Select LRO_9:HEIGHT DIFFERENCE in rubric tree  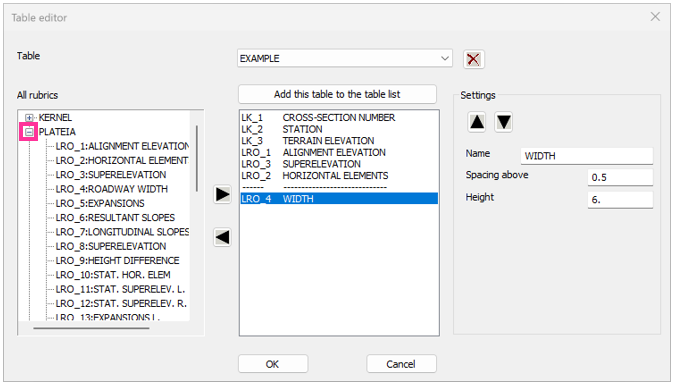tap(118, 260)
